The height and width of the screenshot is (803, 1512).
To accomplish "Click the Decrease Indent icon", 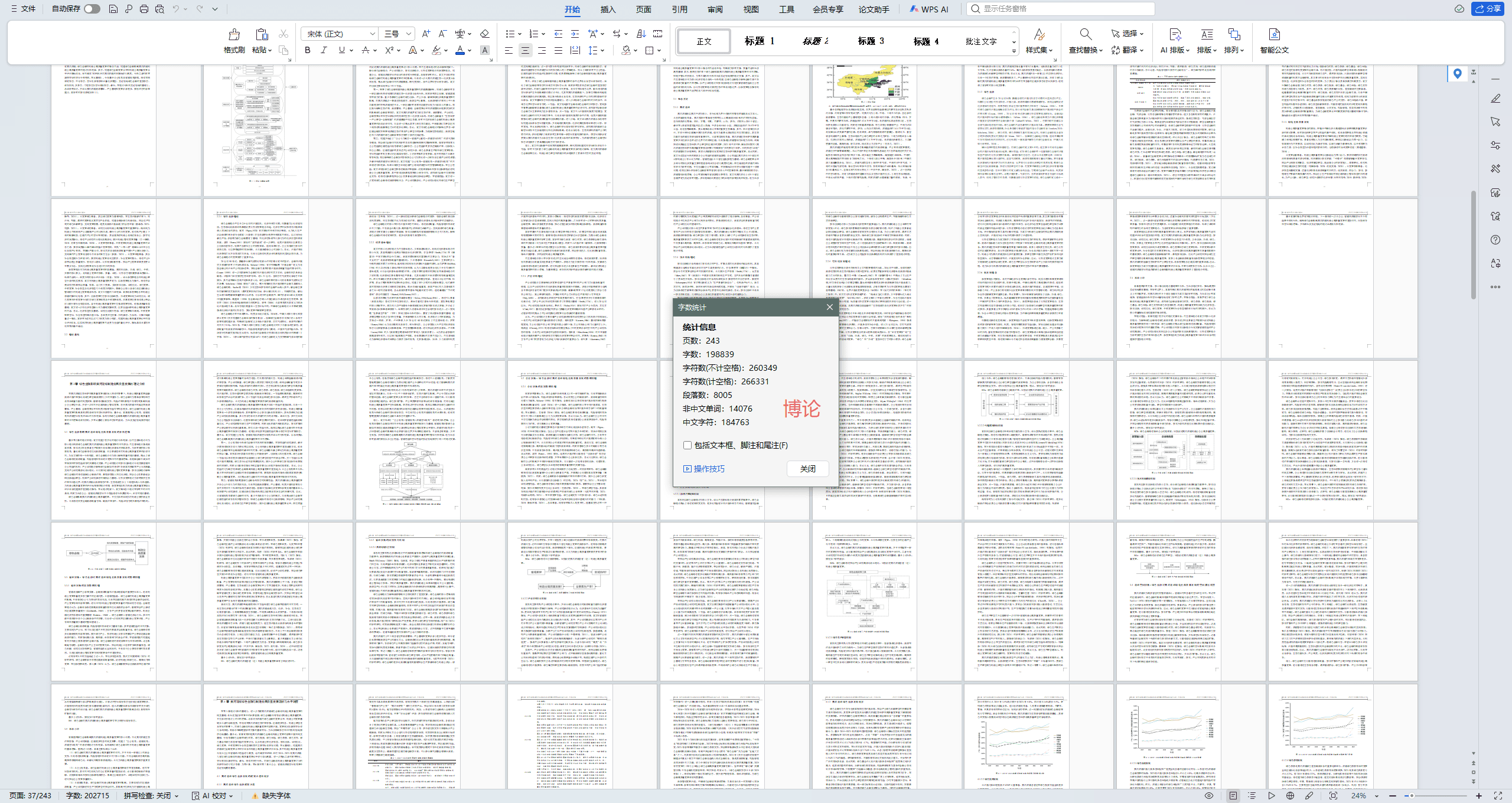I will point(558,34).
